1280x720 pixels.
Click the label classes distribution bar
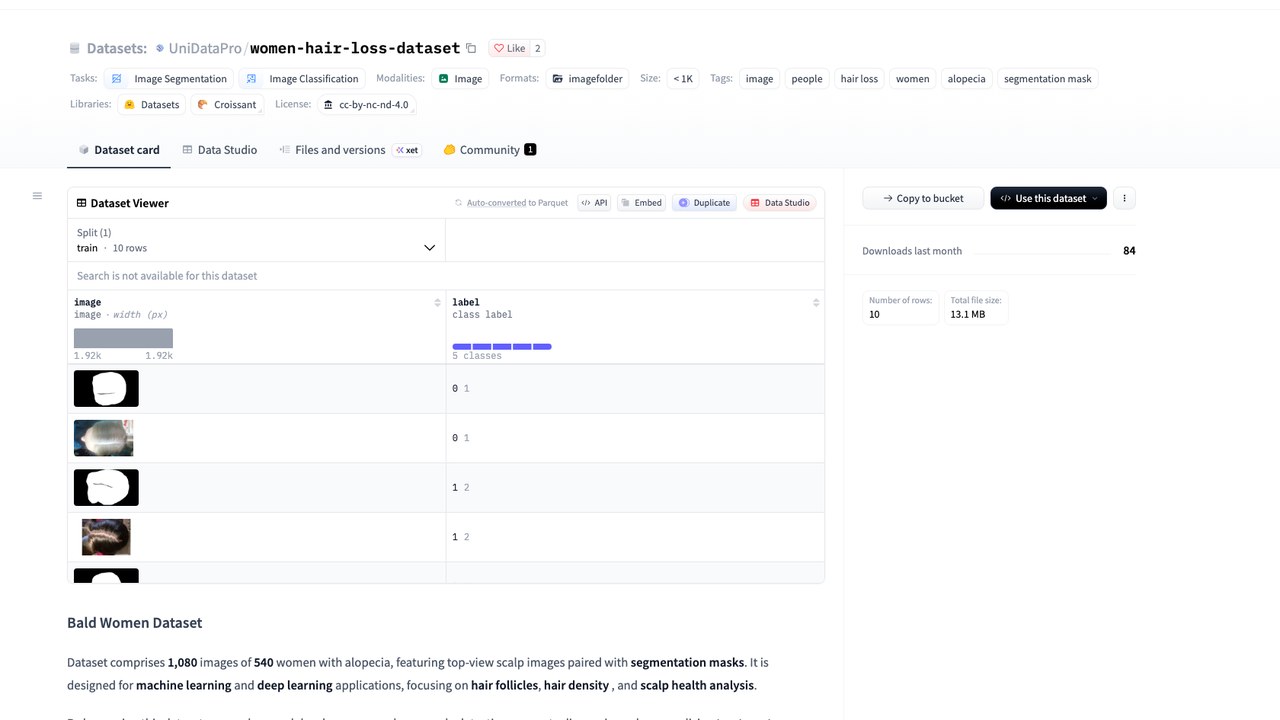[x=502, y=346]
